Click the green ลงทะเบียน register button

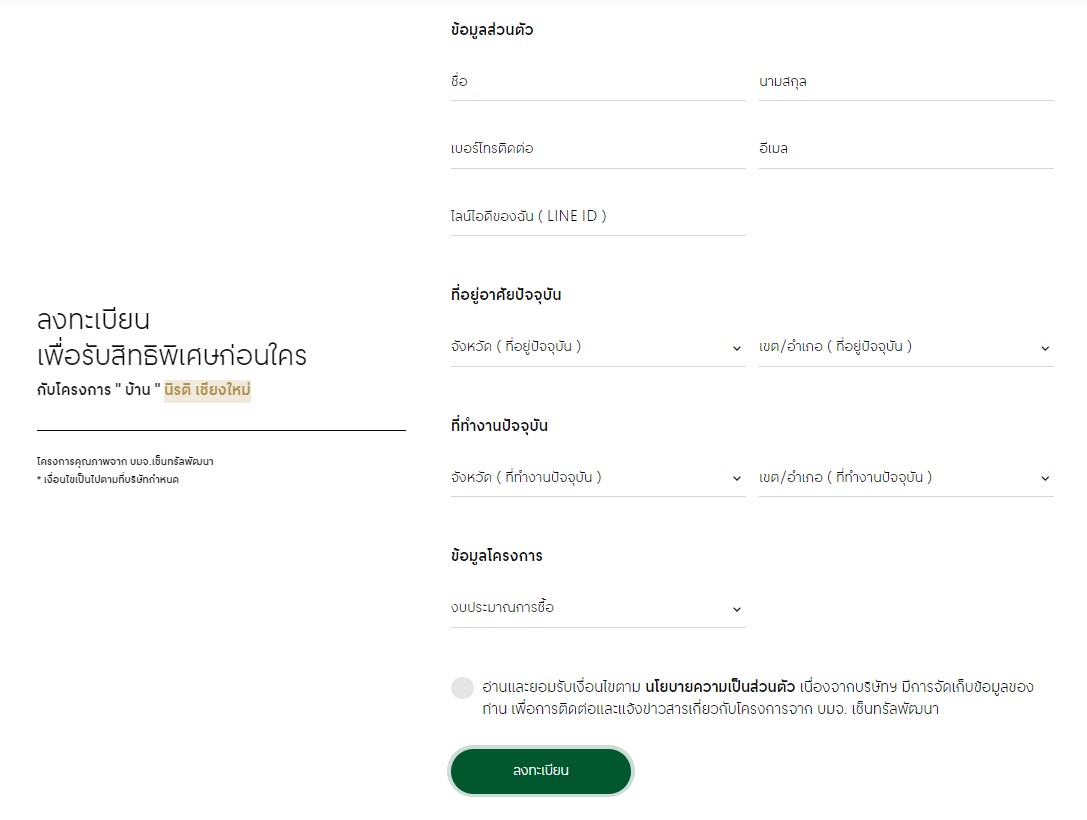click(x=541, y=771)
